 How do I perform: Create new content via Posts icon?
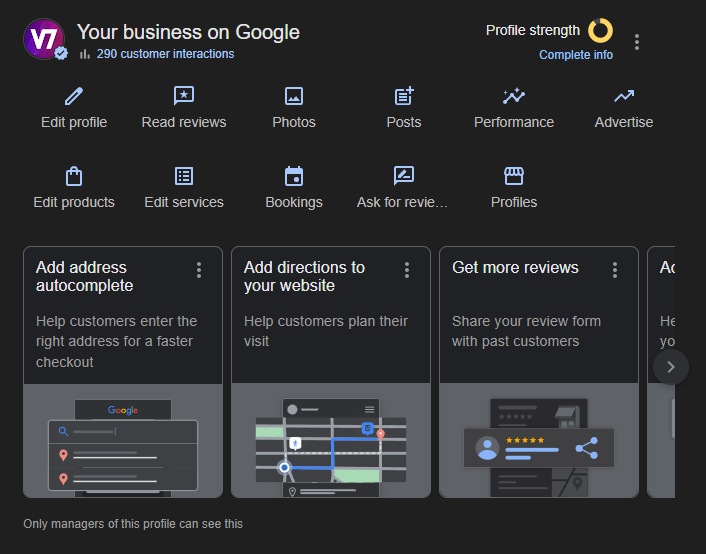click(x=404, y=96)
